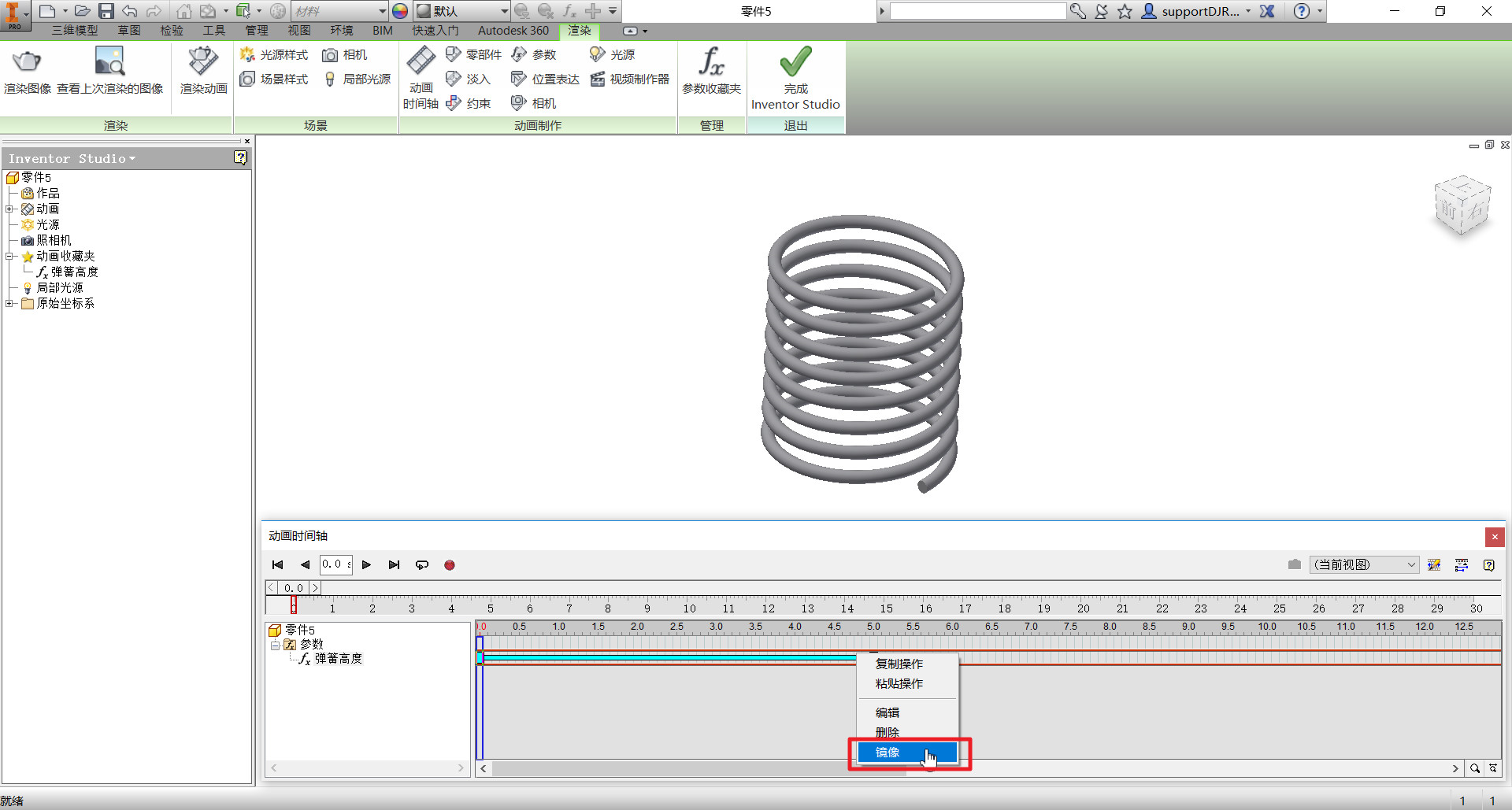This screenshot has width=1512, height=810.
Task: Collapse the 参数 node in timeline tree
Action: tap(276, 645)
